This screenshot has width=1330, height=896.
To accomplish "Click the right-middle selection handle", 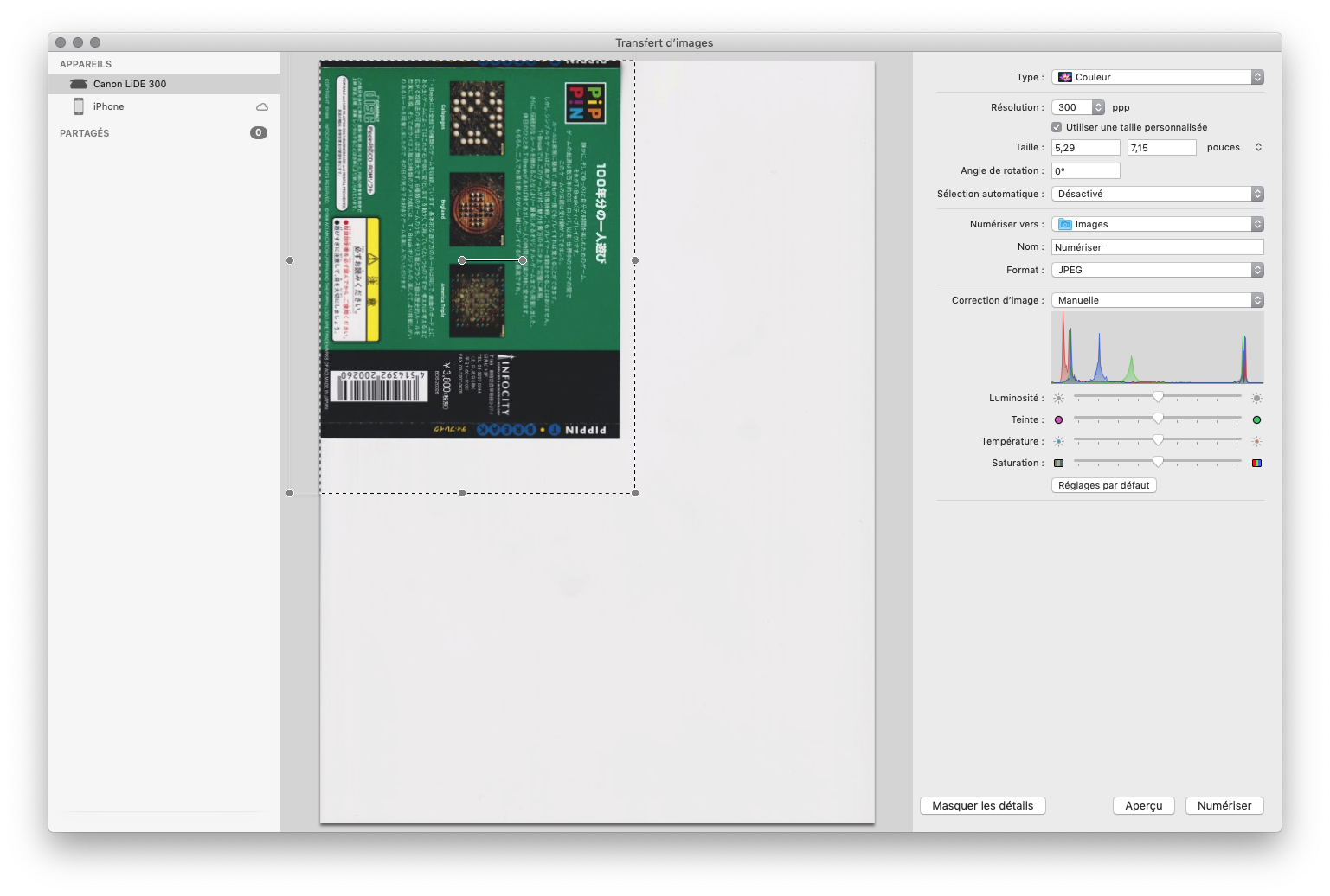I will pyautogui.click(x=635, y=260).
